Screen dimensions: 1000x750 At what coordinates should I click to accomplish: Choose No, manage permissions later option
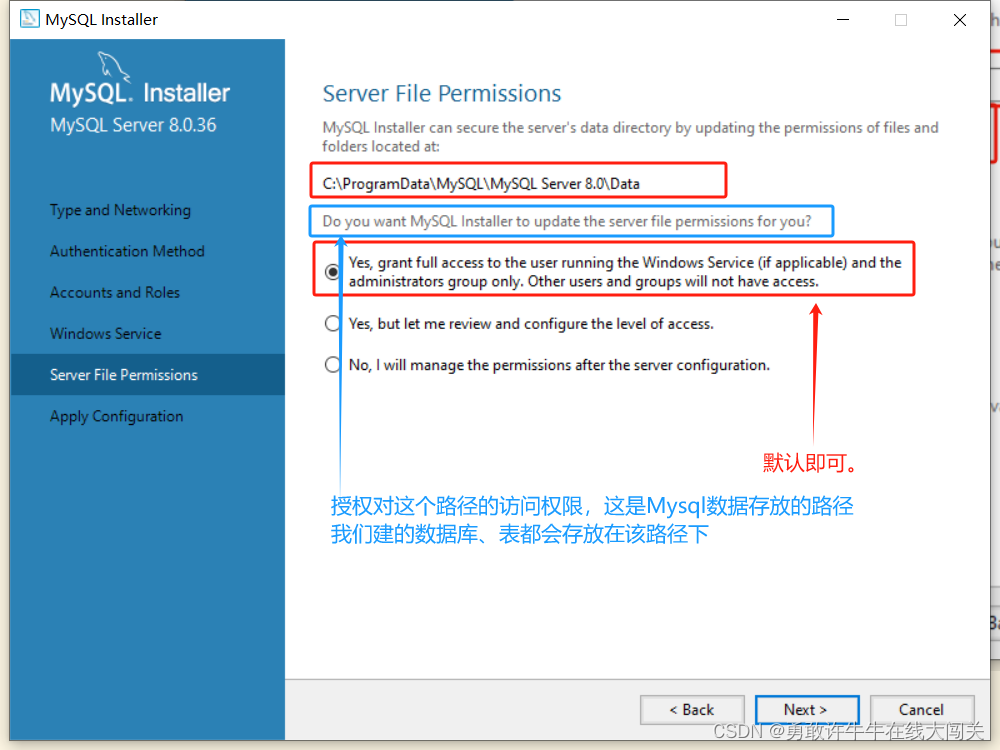pos(332,365)
